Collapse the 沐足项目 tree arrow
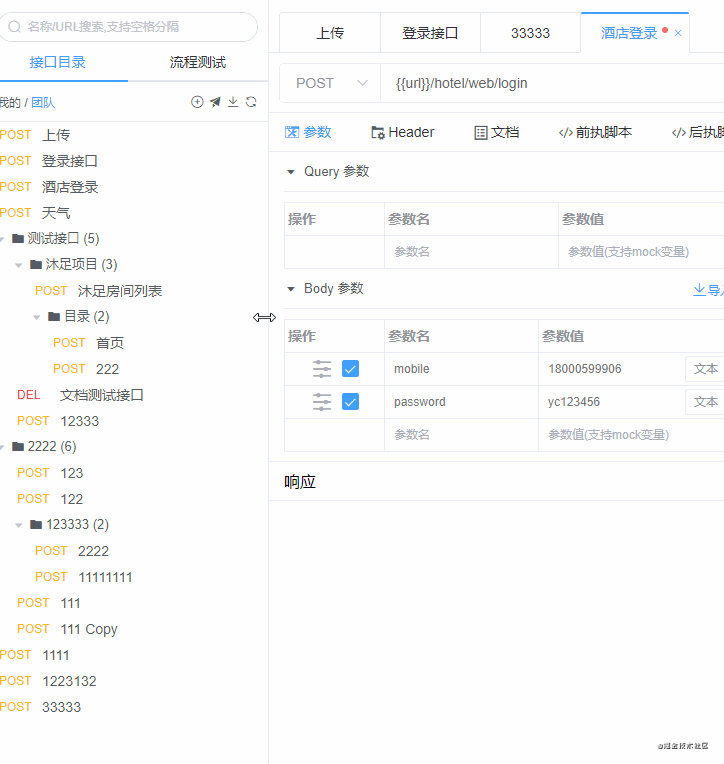Image resolution: width=724 pixels, height=764 pixels. pyautogui.click(x=19, y=265)
